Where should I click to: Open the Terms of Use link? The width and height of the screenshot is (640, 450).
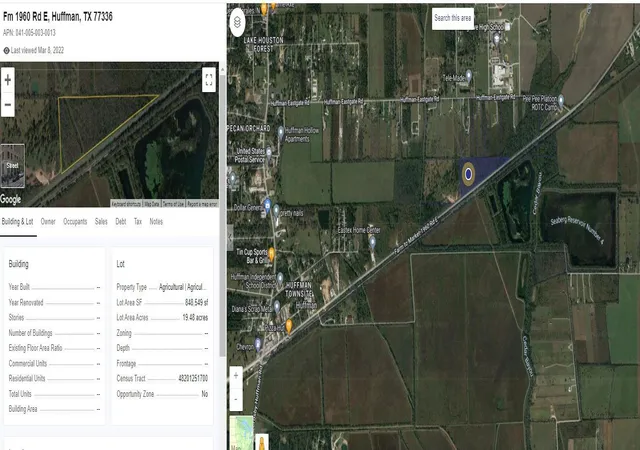pos(173,203)
